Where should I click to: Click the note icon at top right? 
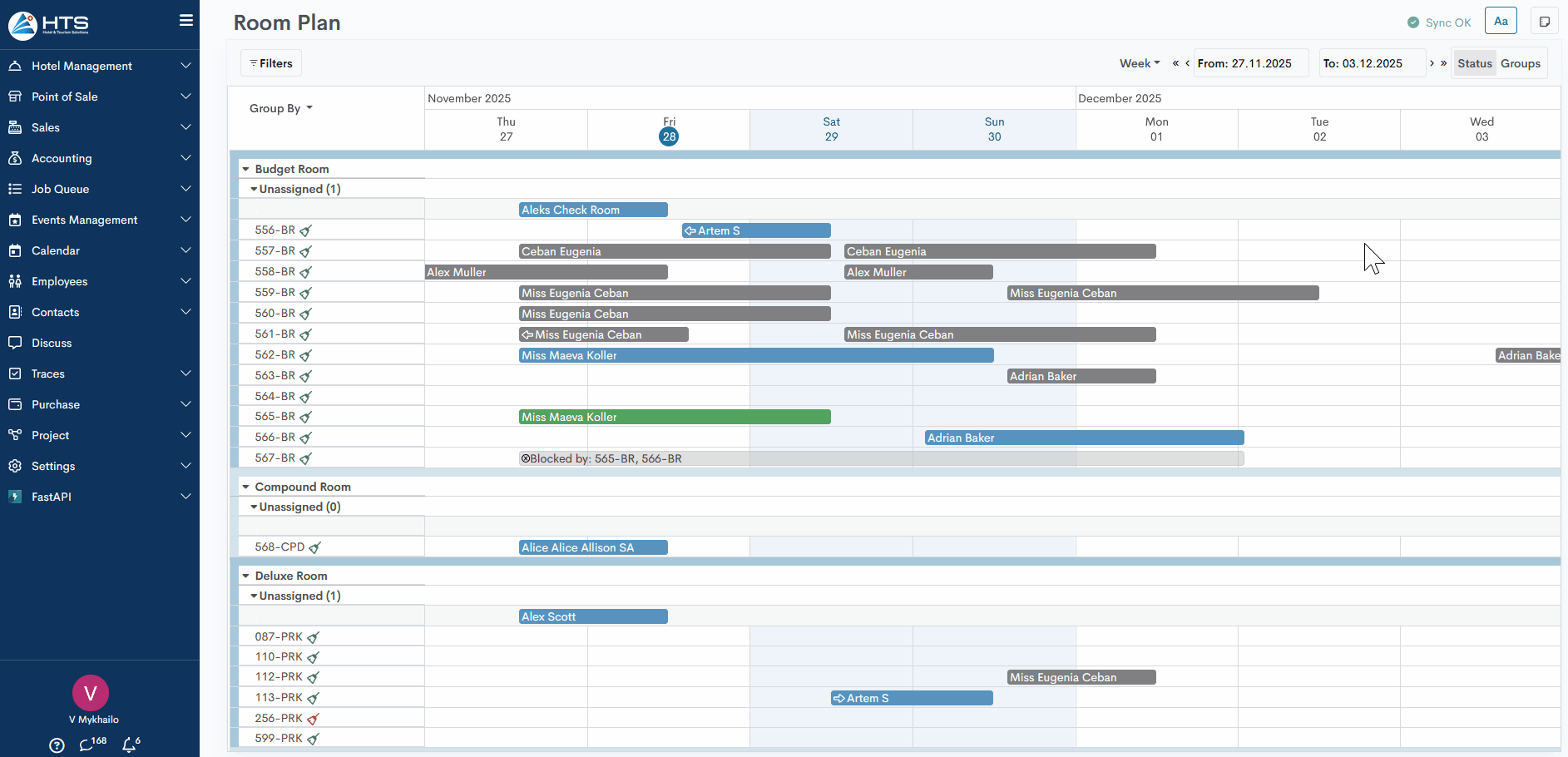tap(1545, 22)
